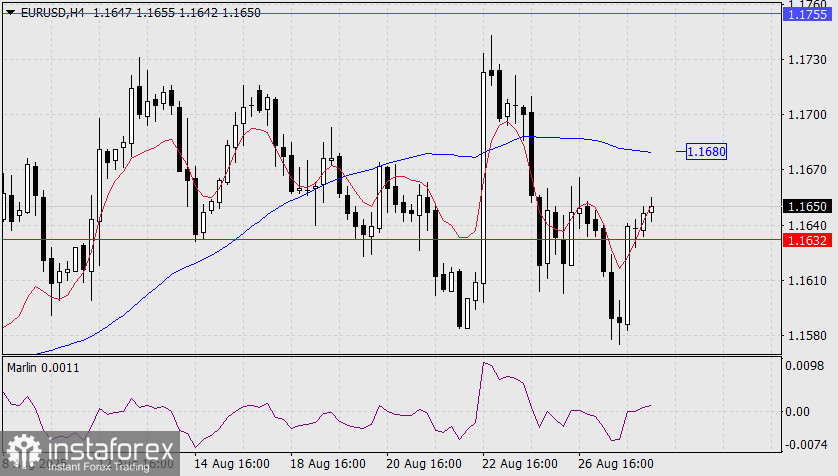Click the 1.1610 price axis value

coord(807,280)
